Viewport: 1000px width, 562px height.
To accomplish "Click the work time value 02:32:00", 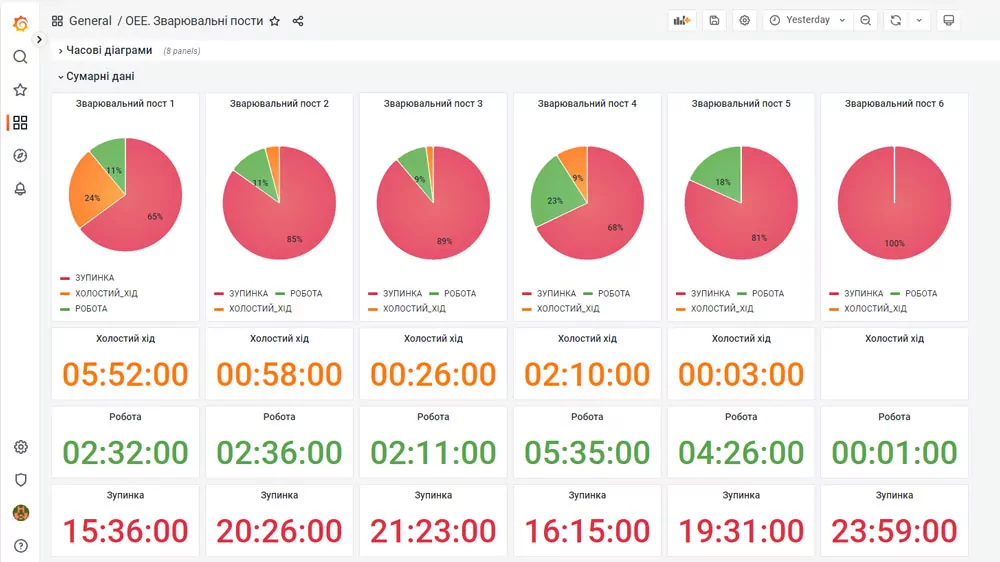I will point(125,452).
